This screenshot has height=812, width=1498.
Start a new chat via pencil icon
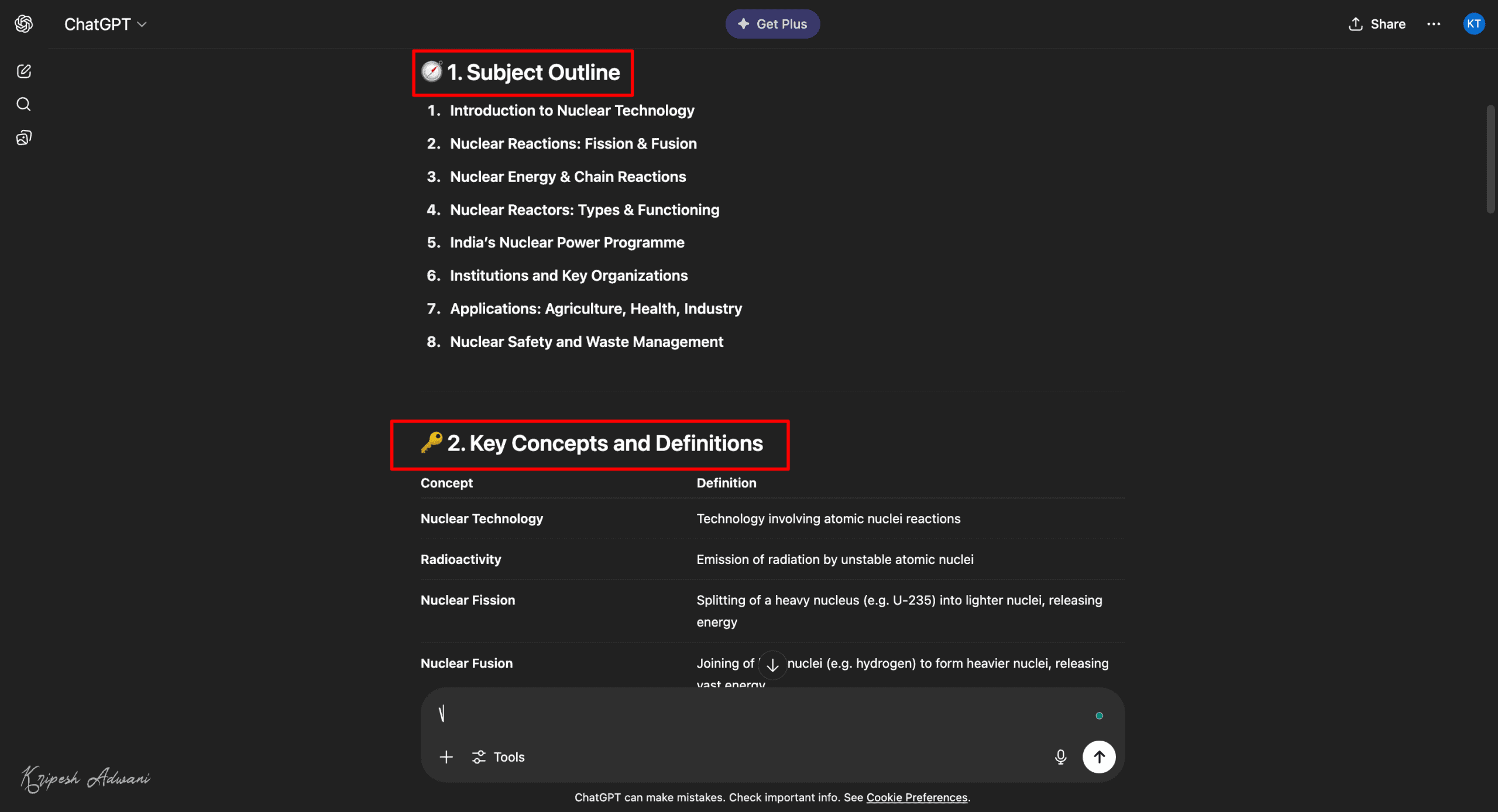23,71
